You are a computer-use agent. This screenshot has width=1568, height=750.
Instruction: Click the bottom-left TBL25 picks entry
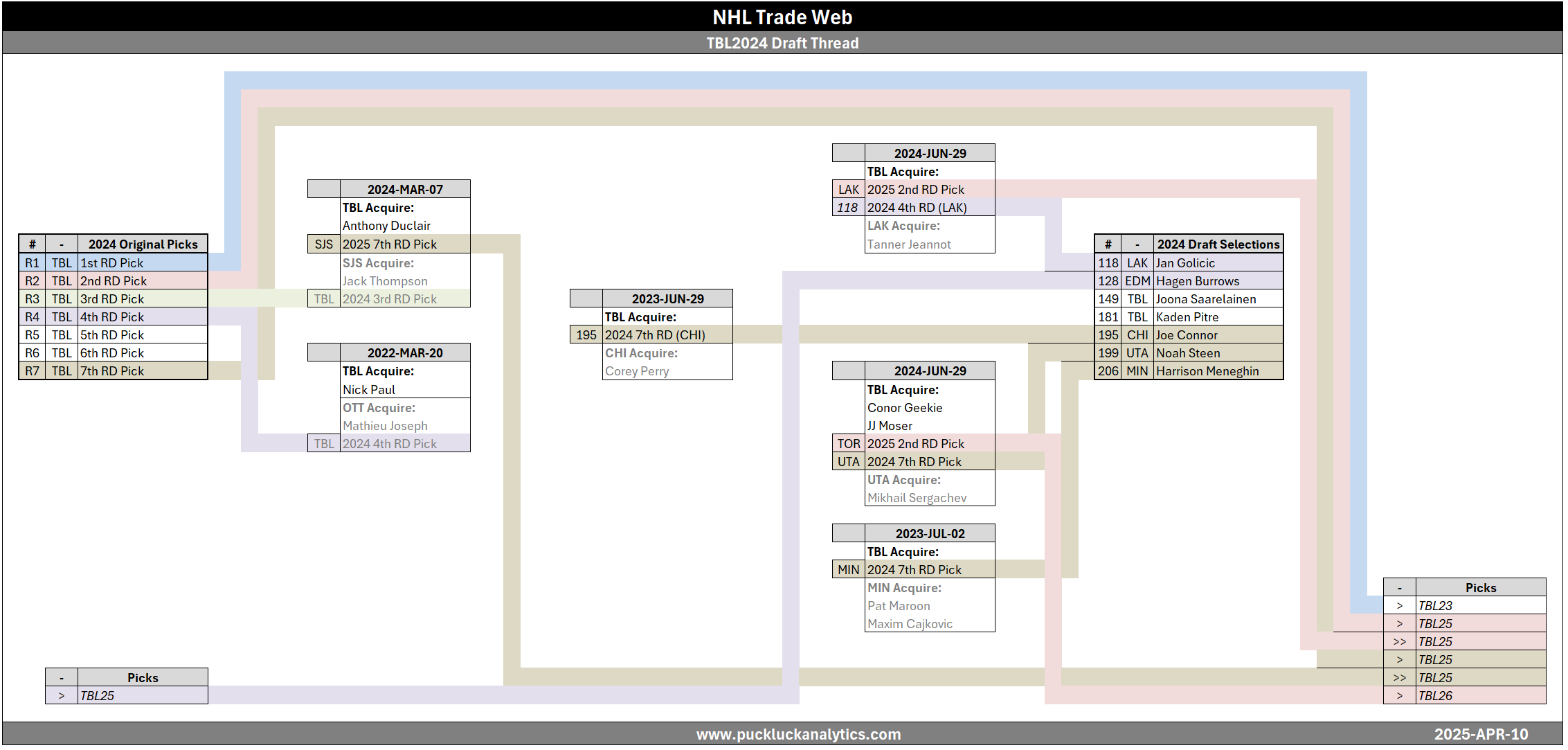pyautogui.click(x=97, y=695)
